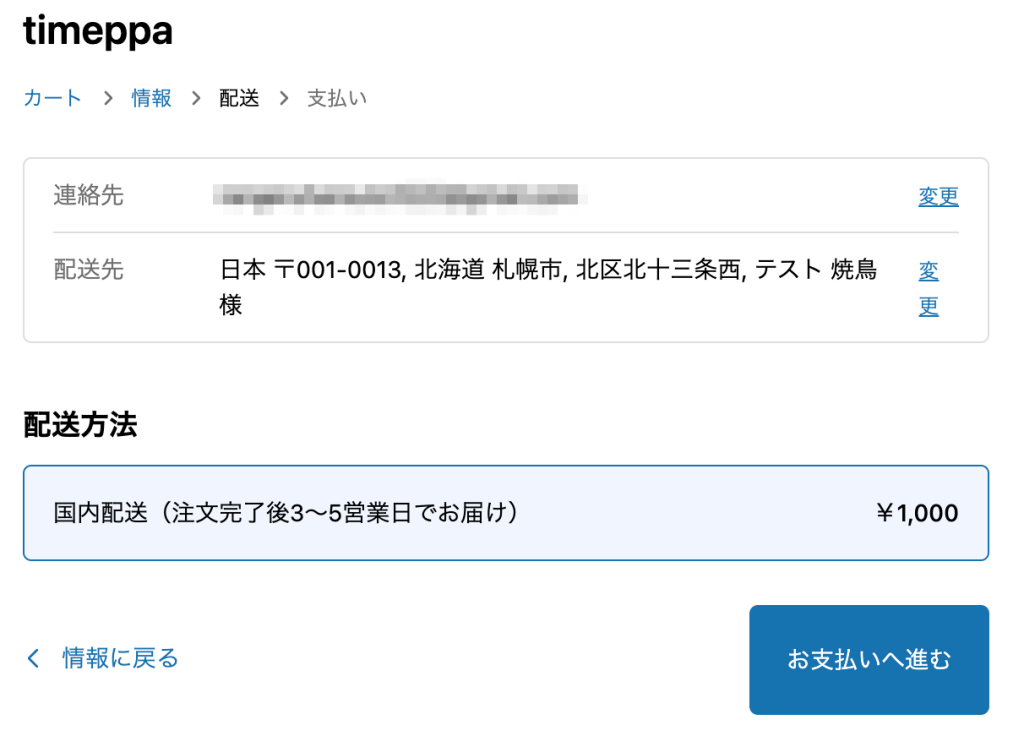The height and width of the screenshot is (747, 1024).
Task: Click 情報に戻る to go back
Action: coord(119,658)
